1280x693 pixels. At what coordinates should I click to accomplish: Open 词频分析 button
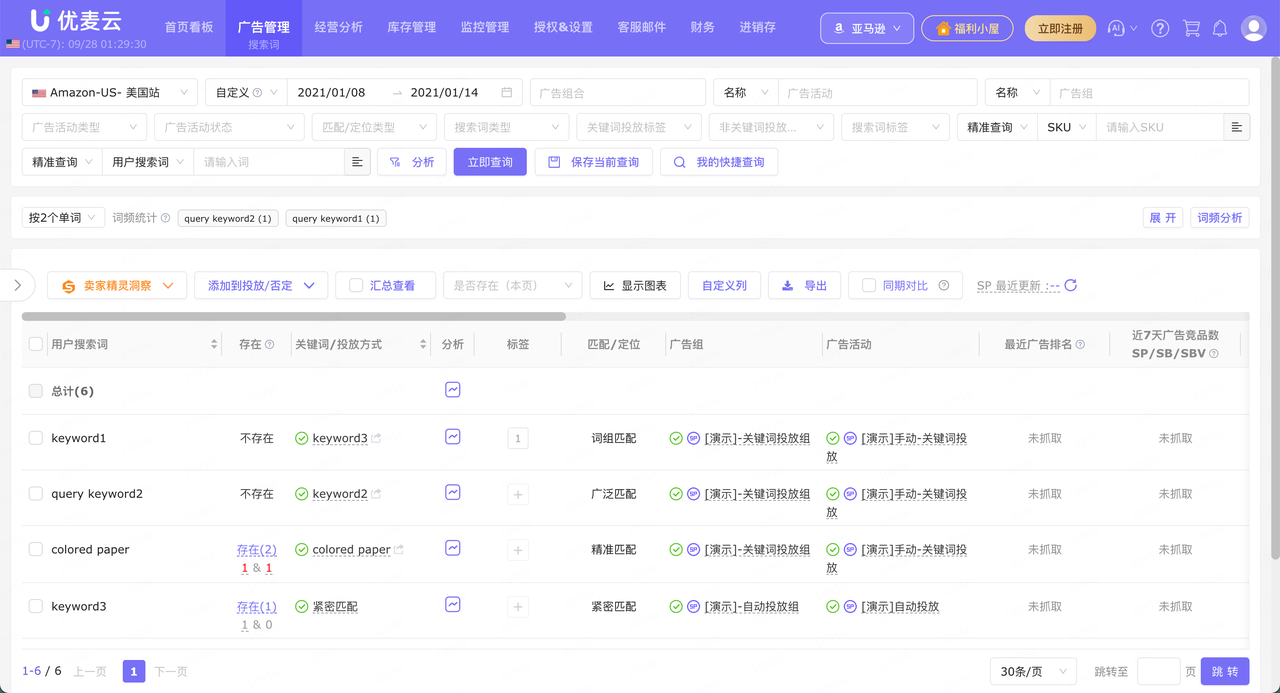tap(1220, 218)
